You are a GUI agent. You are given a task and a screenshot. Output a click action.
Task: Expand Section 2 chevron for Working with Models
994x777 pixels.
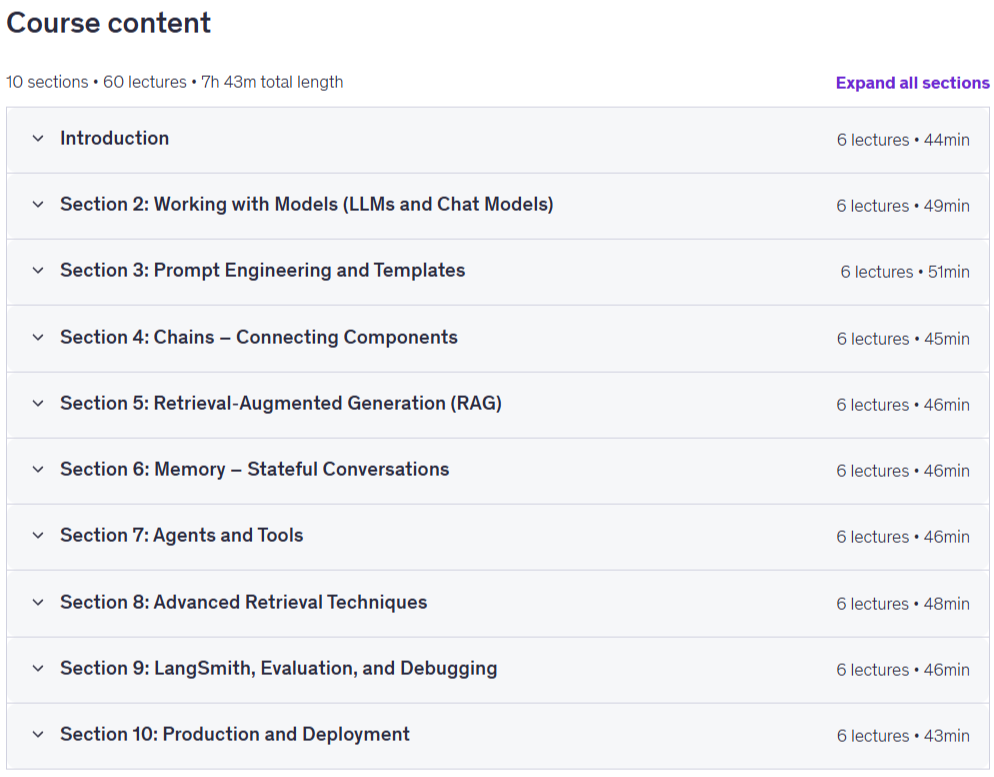pos(38,204)
